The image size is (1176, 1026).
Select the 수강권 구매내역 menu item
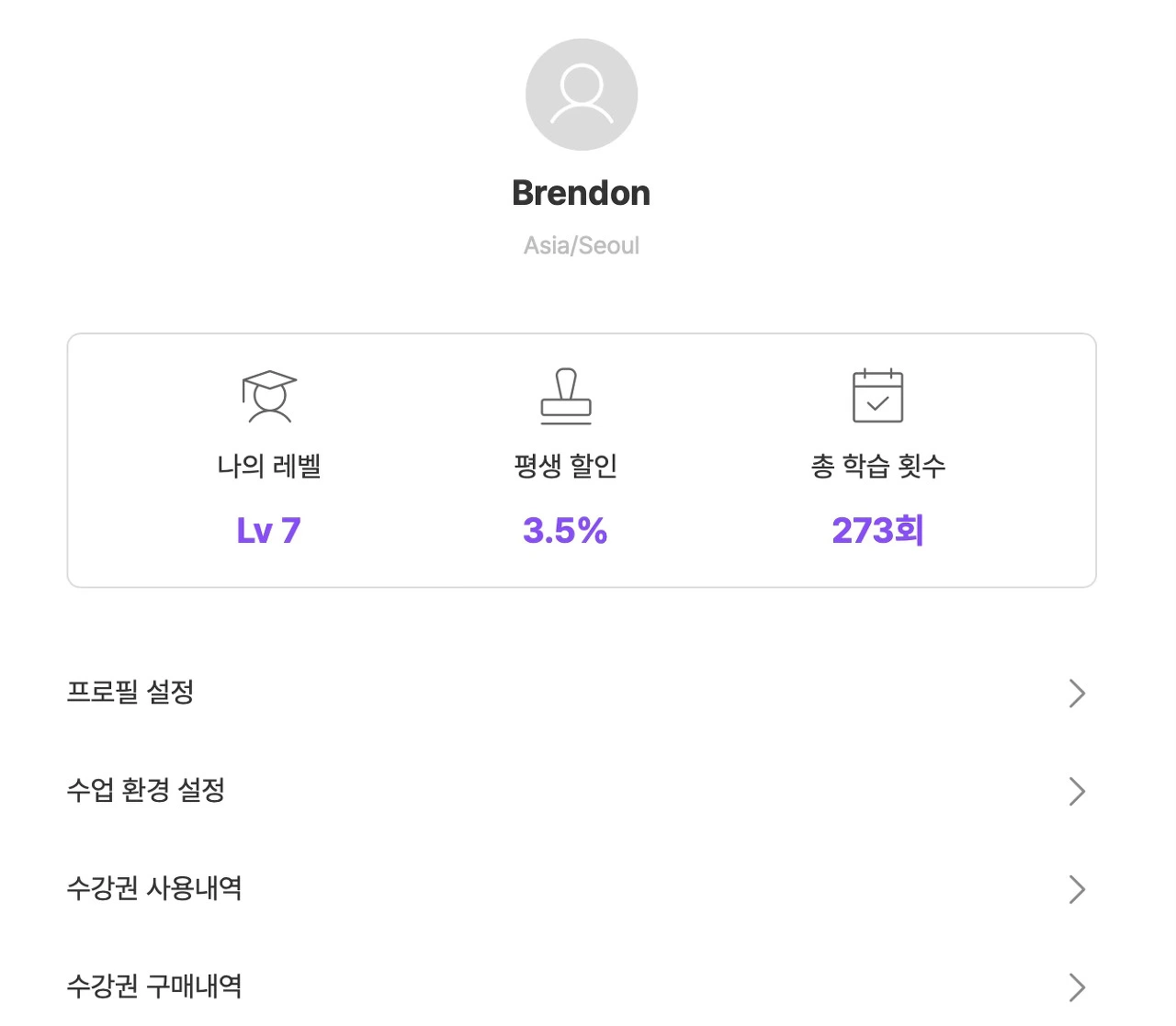pyautogui.click(x=582, y=987)
